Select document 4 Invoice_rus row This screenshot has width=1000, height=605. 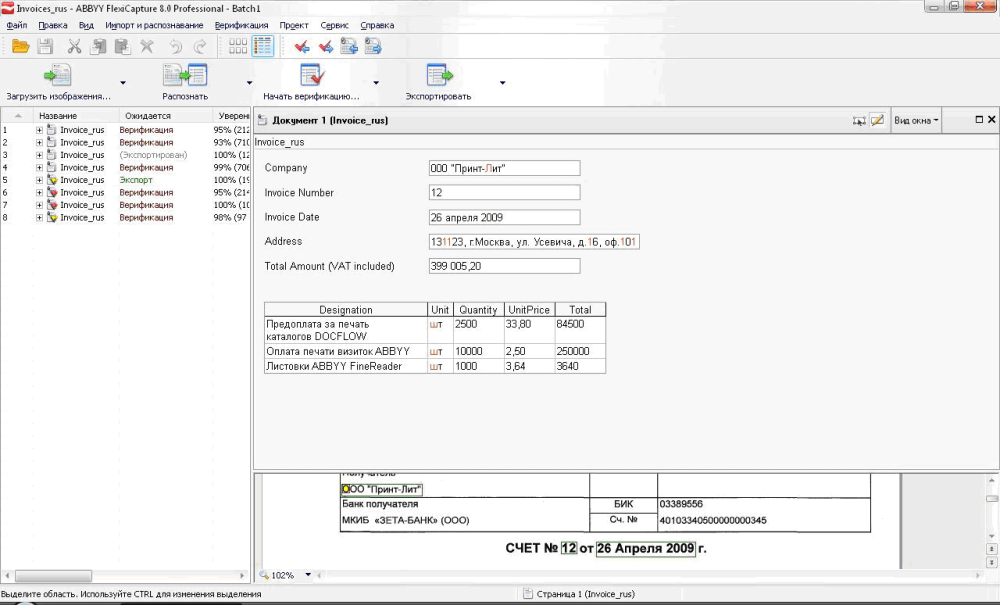[126, 168]
